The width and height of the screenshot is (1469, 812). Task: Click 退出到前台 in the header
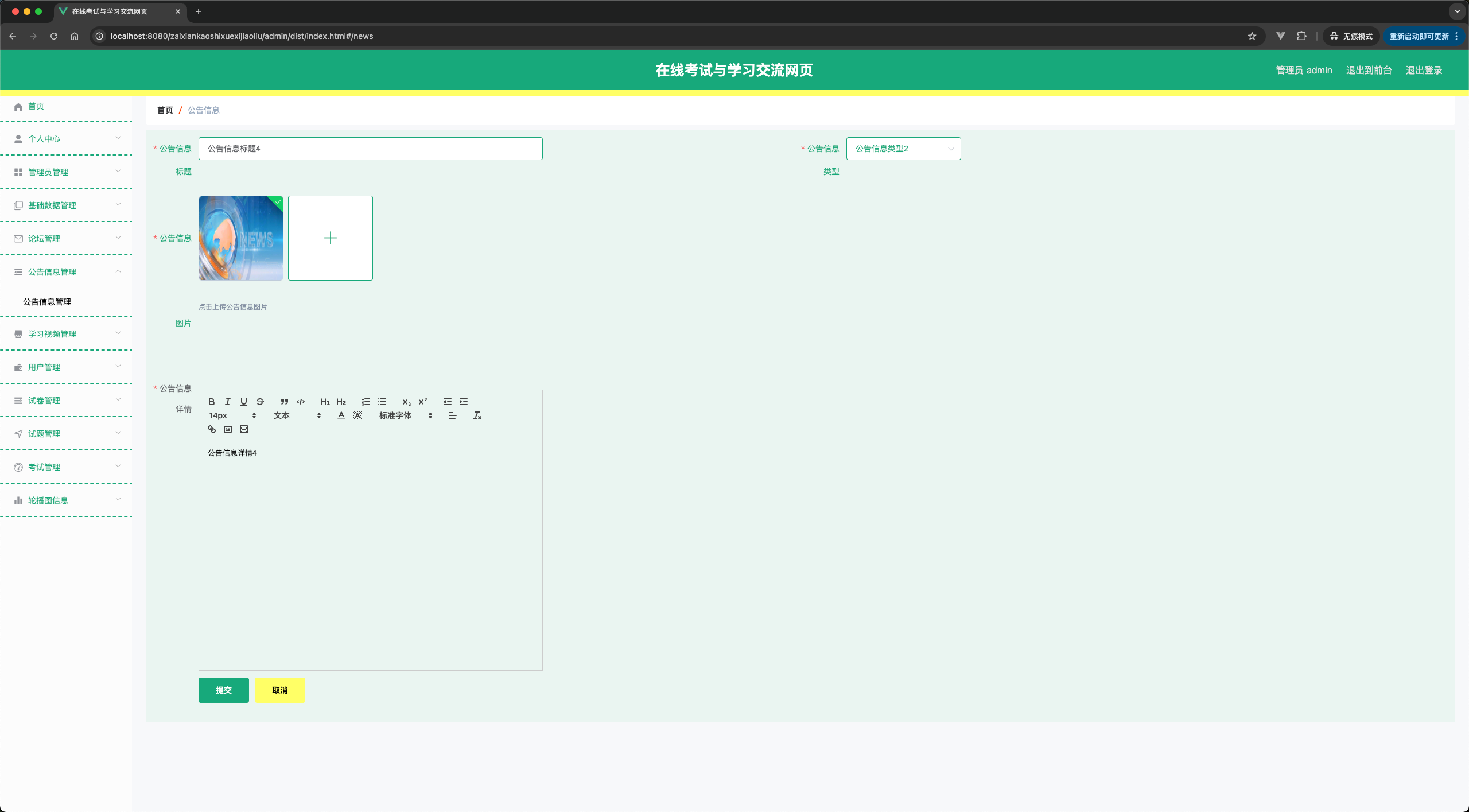[x=1369, y=70]
